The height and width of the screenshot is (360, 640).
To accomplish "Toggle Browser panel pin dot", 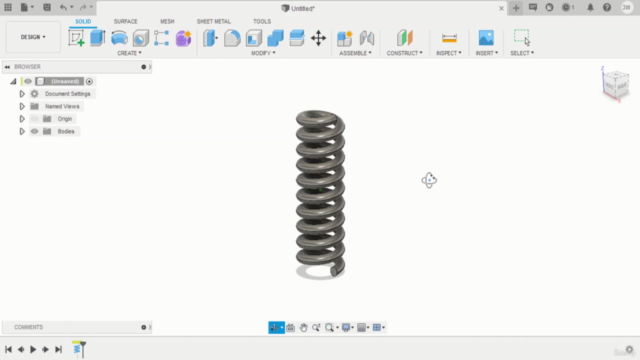I will (x=144, y=67).
